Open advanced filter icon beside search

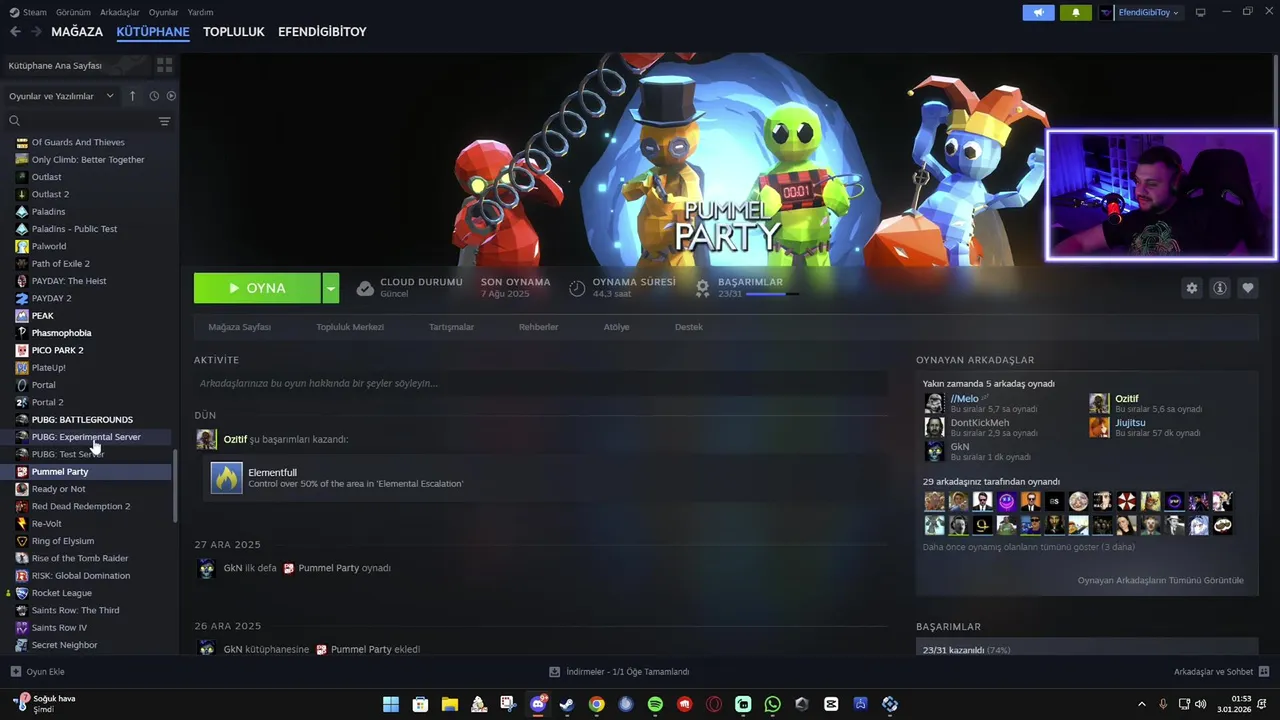pos(164,121)
